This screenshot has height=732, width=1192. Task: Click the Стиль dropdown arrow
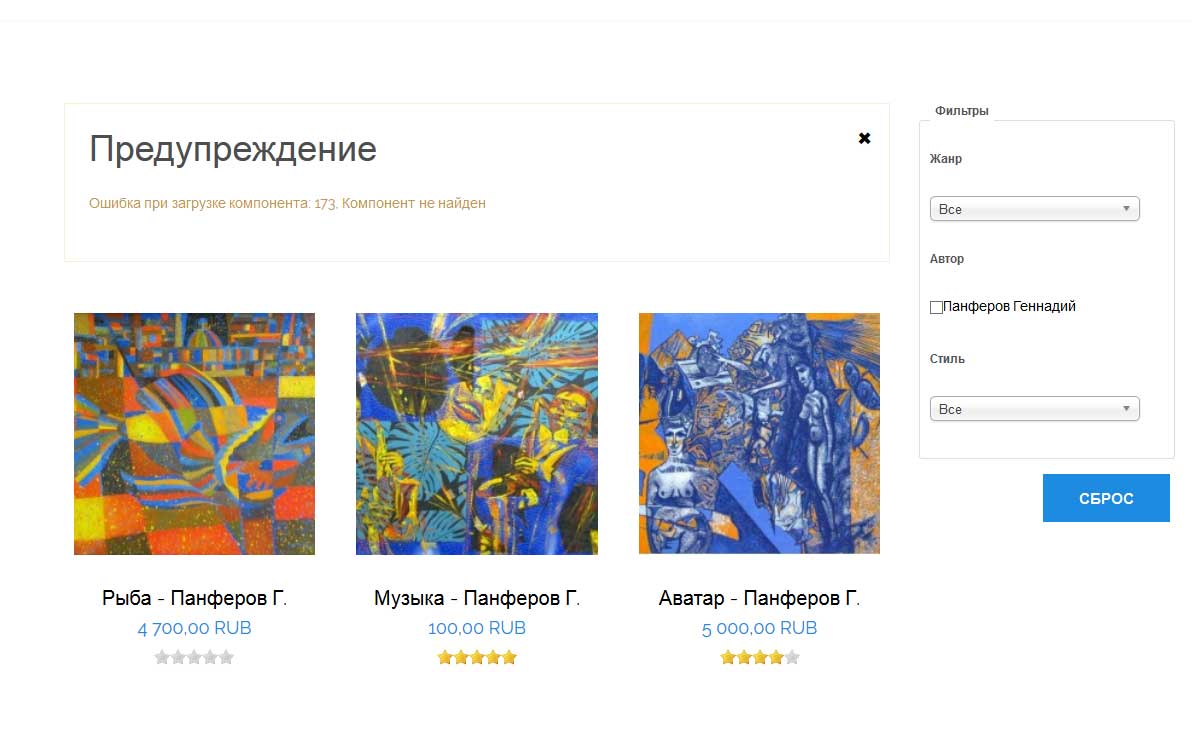1127,408
